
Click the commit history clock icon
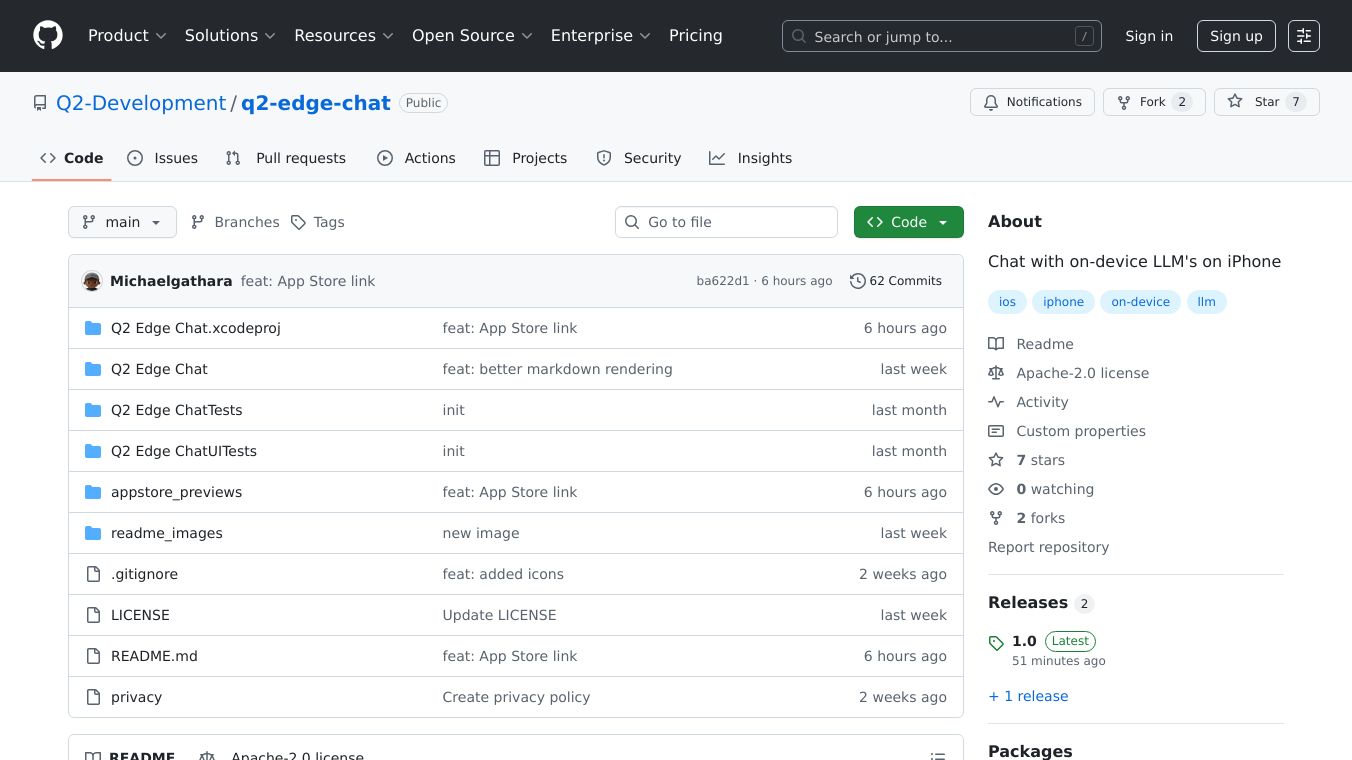[857, 281]
